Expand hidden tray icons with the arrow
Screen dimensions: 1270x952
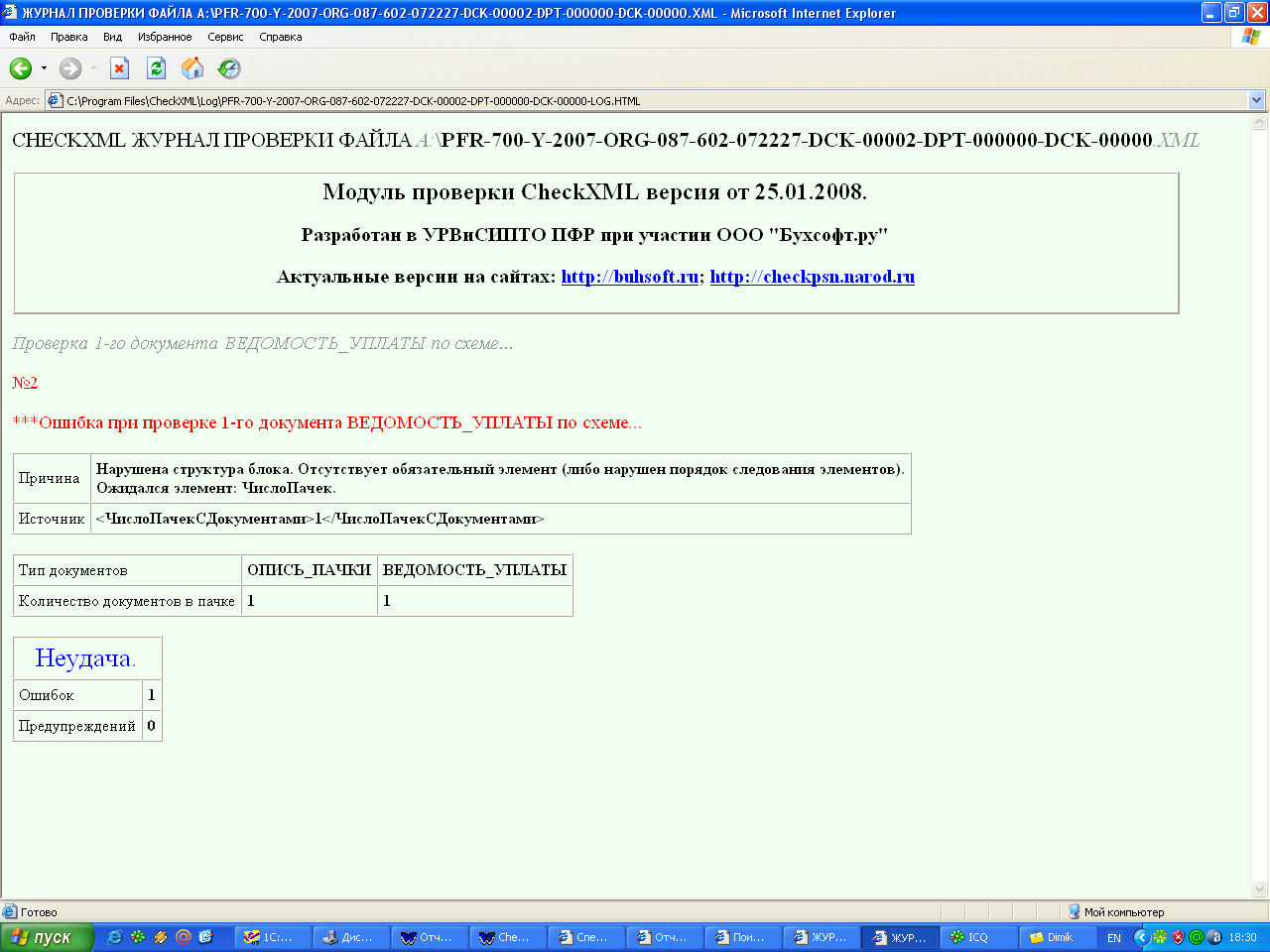(x=1141, y=937)
